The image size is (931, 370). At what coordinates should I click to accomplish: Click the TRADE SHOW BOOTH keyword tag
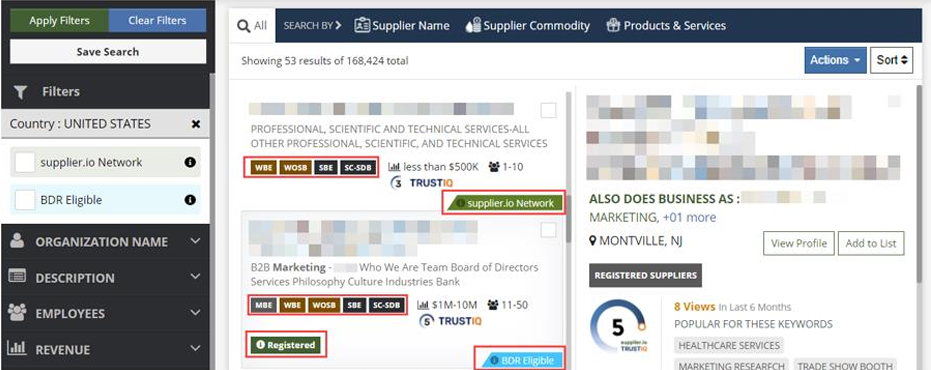click(x=844, y=365)
